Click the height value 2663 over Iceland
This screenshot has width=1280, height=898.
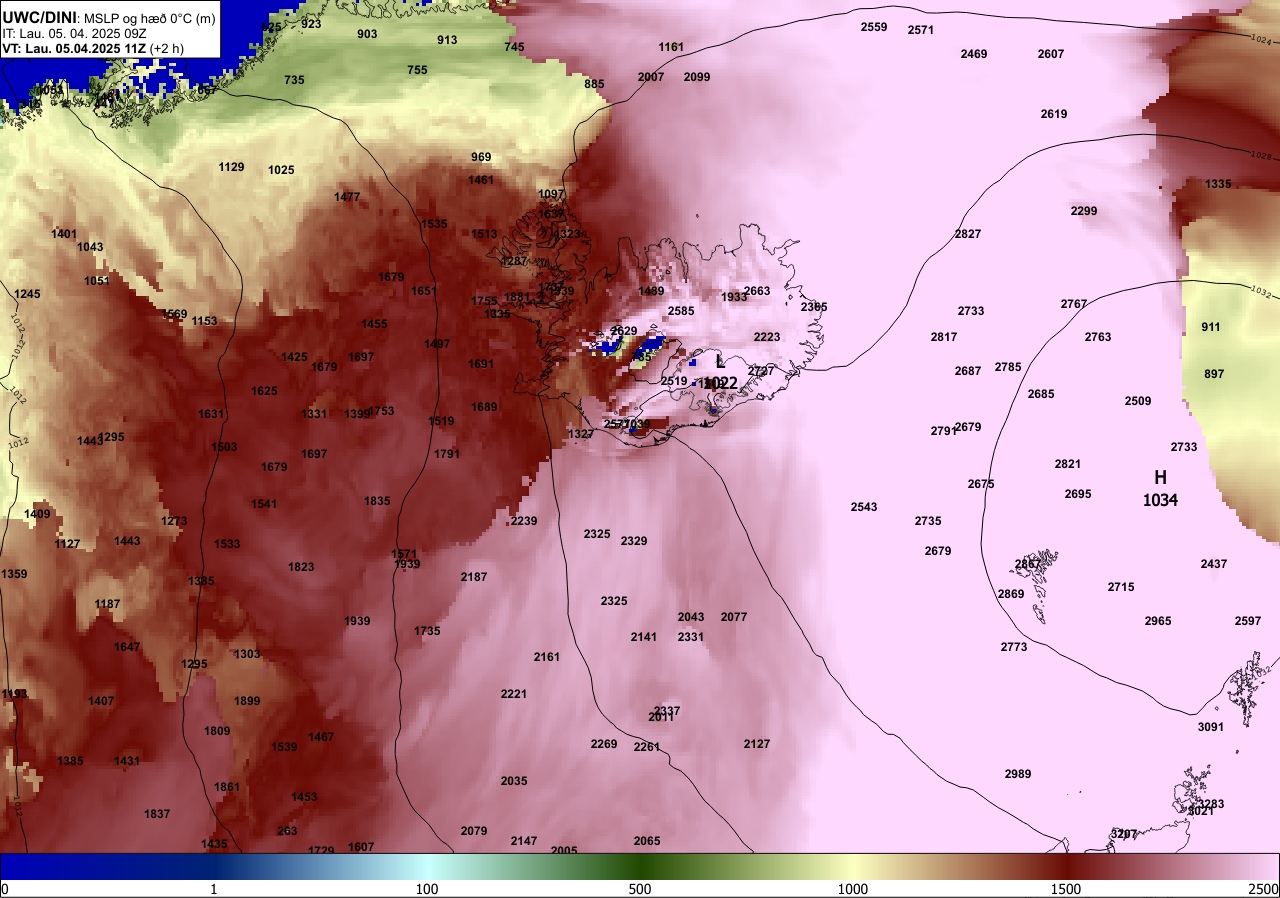[x=757, y=291]
